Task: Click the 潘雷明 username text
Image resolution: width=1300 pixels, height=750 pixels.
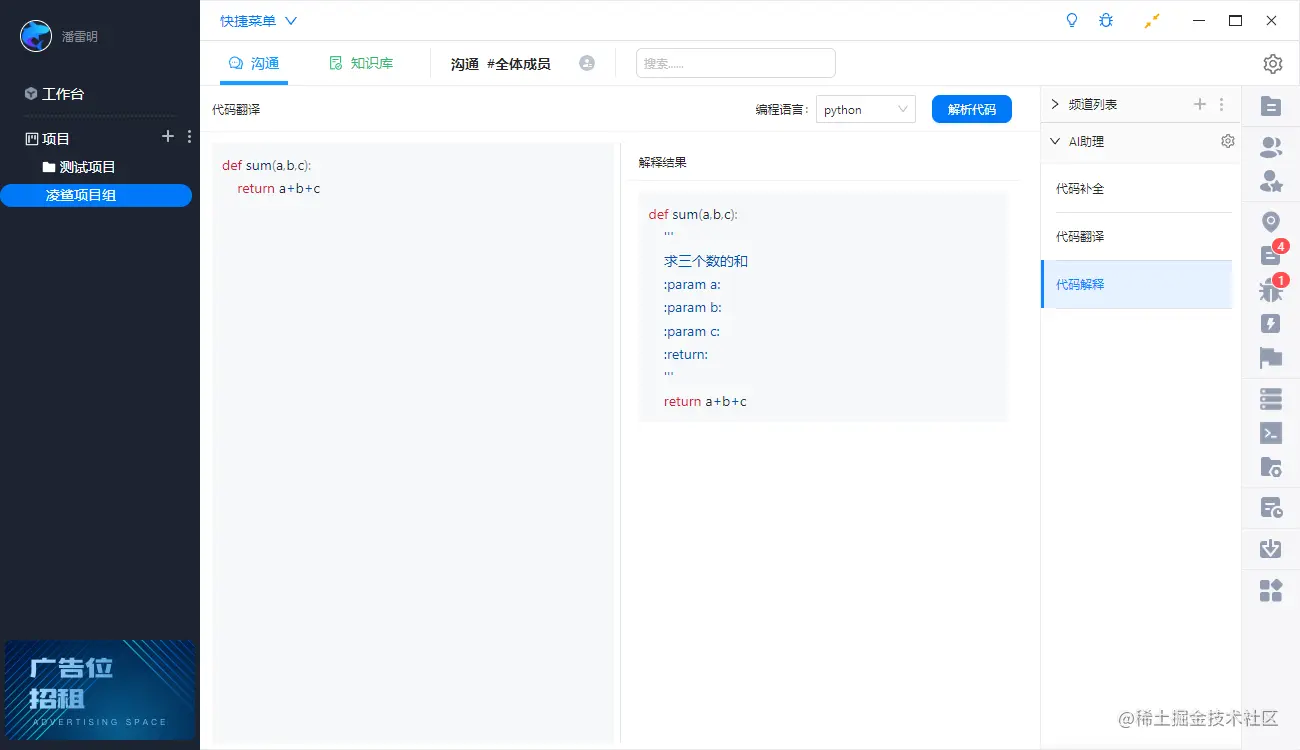Action: click(x=80, y=36)
